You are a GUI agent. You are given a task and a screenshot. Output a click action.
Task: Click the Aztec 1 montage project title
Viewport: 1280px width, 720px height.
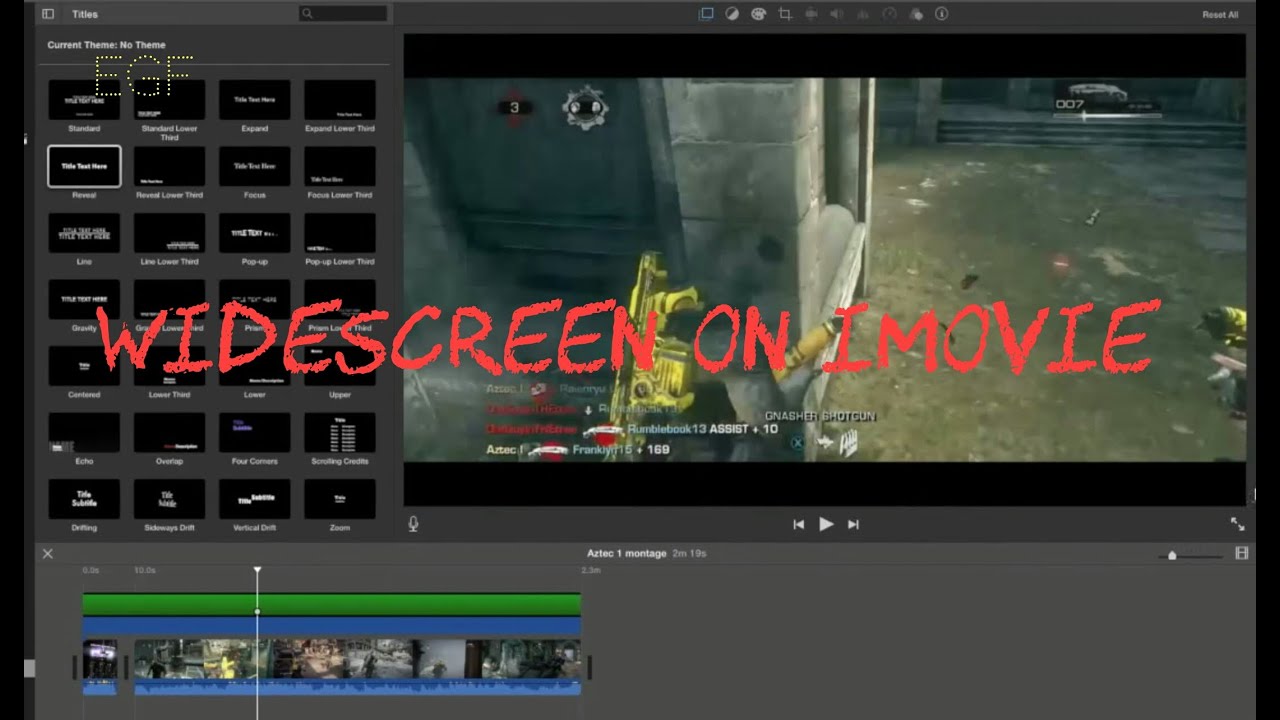627,553
